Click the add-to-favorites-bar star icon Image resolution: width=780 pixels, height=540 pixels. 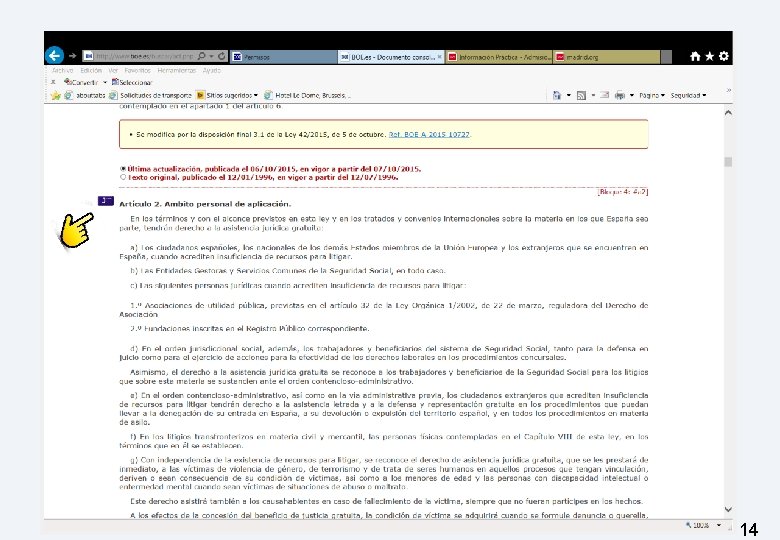pos(55,95)
